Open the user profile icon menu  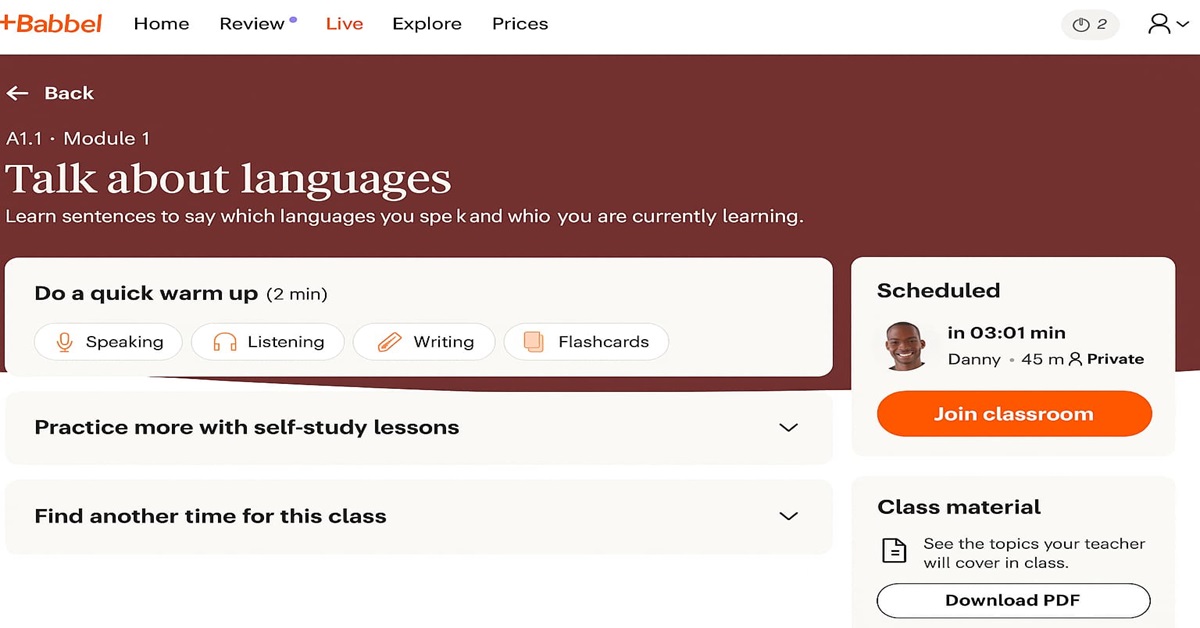(x=1167, y=24)
